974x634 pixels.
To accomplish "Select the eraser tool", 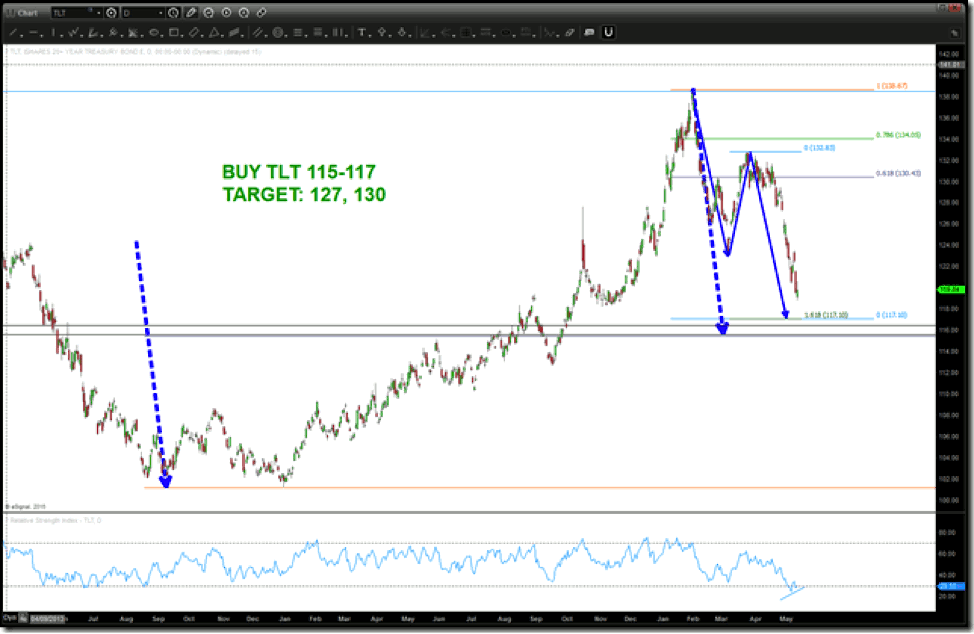I will (x=570, y=33).
